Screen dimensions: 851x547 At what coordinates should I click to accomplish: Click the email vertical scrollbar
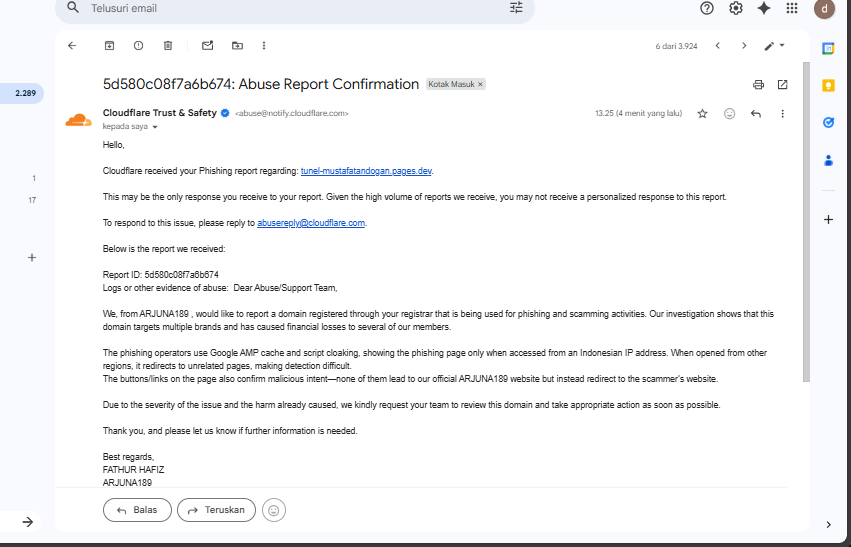(x=806, y=221)
